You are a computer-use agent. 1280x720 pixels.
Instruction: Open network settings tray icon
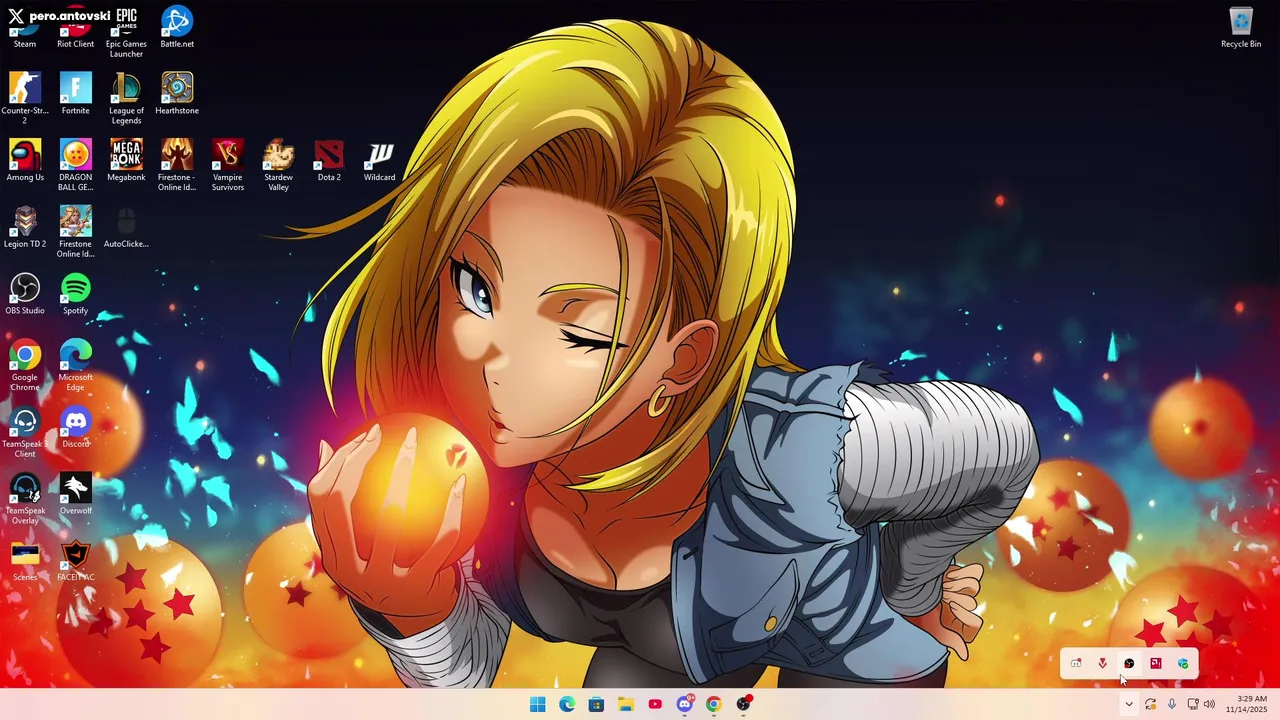click(x=1193, y=704)
